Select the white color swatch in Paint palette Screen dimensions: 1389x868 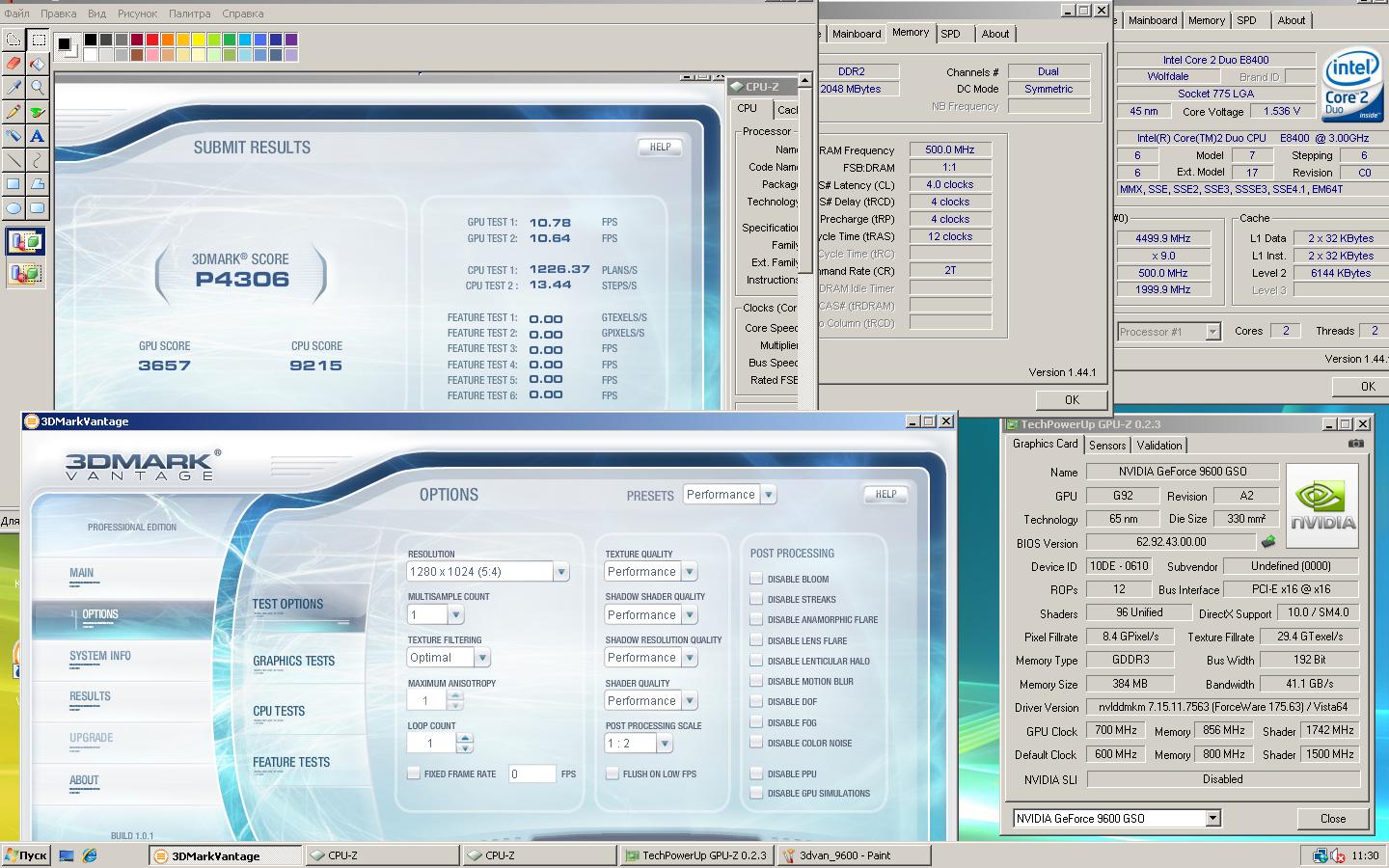coord(91,55)
